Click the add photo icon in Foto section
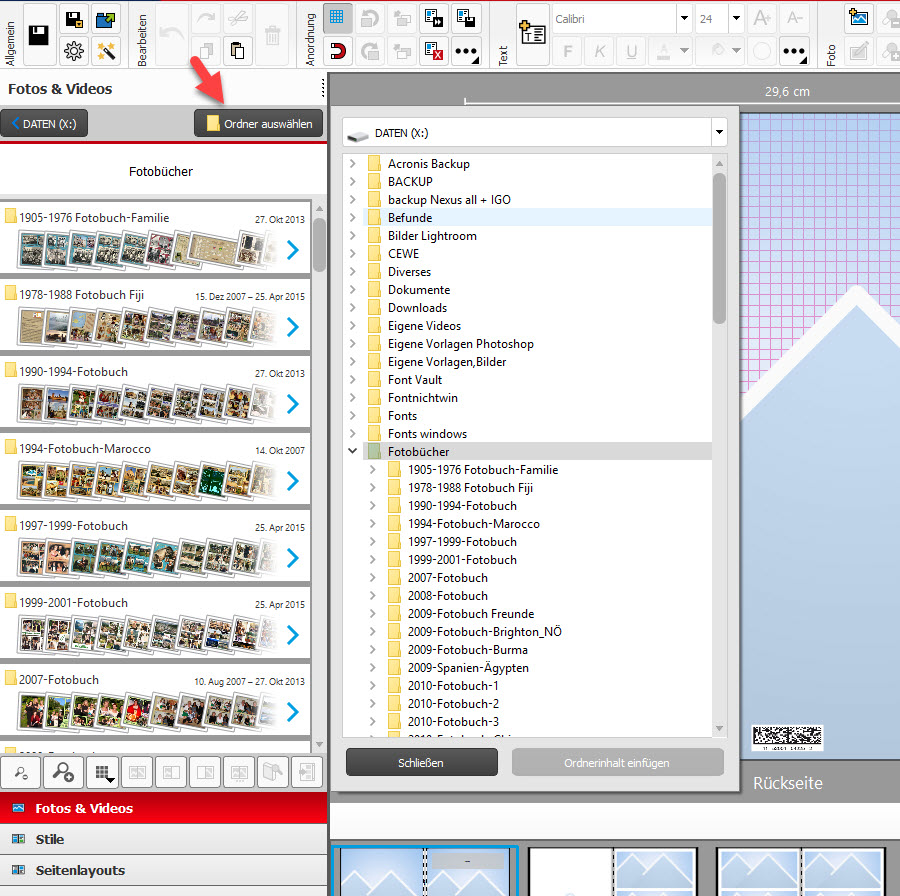 point(858,18)
